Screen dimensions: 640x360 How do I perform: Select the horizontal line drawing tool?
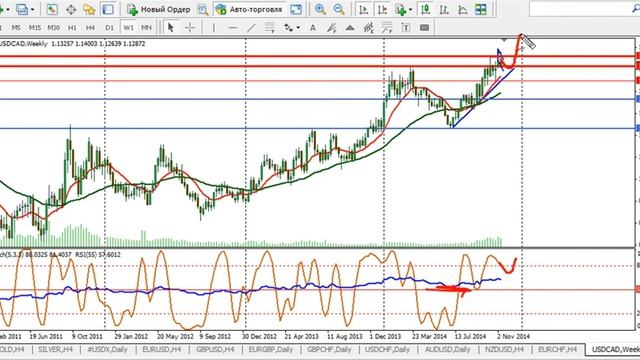pyautogui.click(x=232, y=28)
